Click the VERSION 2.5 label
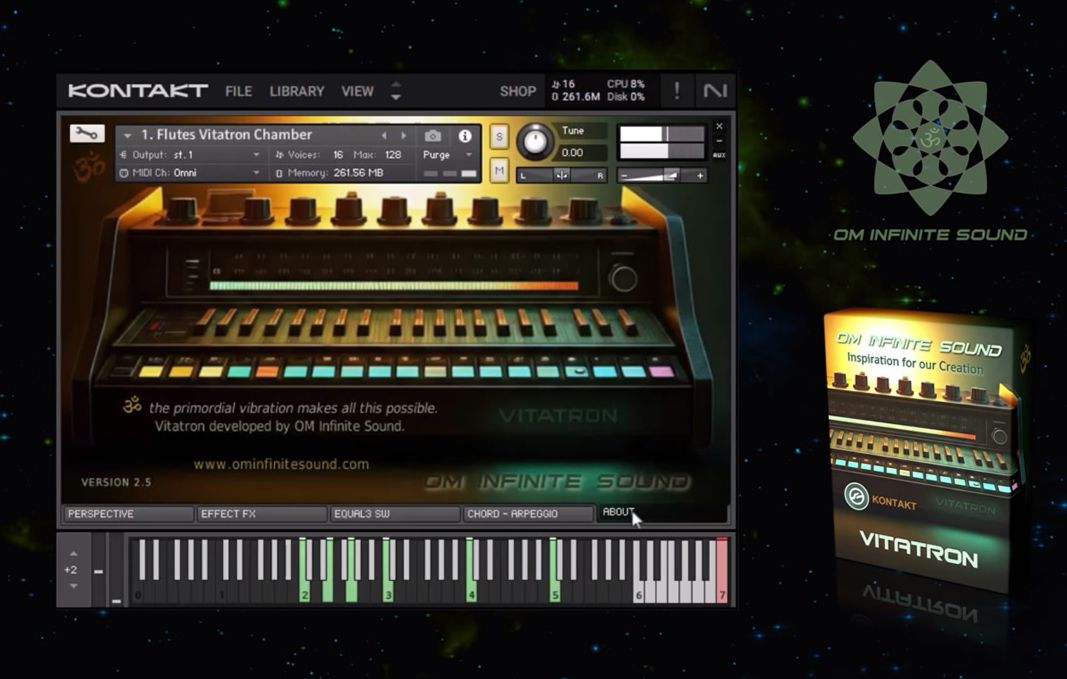This screenshot has width=1067, height=679. [x=116, y=482]
